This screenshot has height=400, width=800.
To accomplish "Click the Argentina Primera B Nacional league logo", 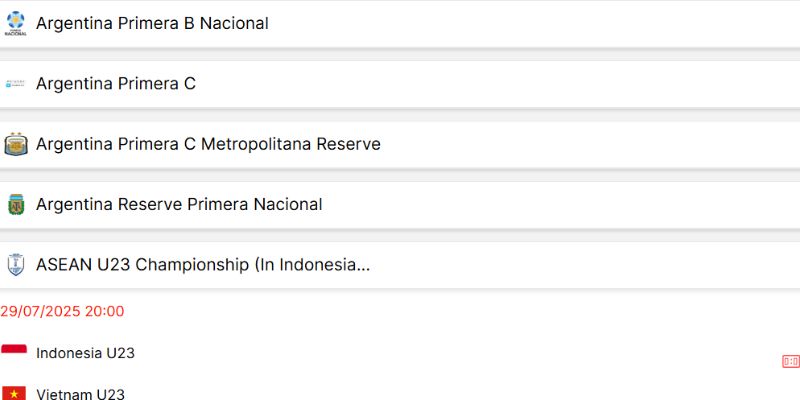I will 15,23.
